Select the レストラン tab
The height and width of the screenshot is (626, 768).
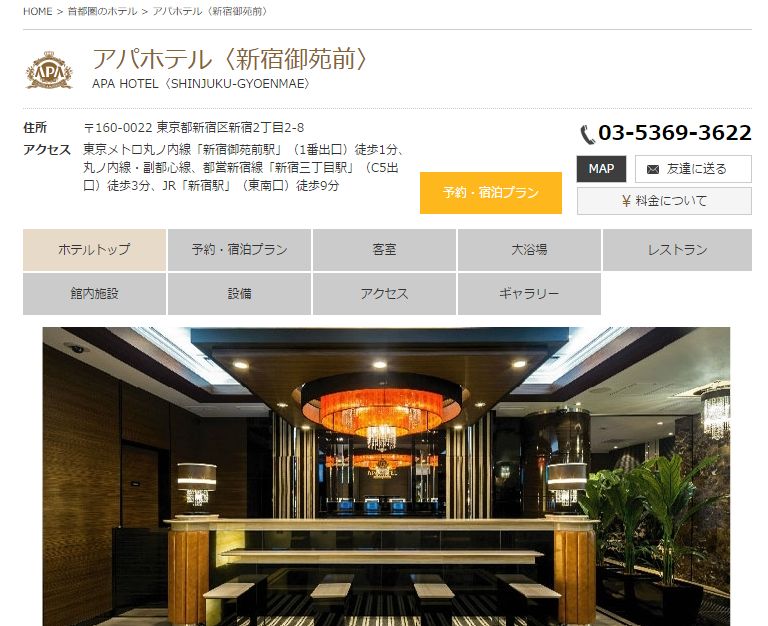pos(677,249)
